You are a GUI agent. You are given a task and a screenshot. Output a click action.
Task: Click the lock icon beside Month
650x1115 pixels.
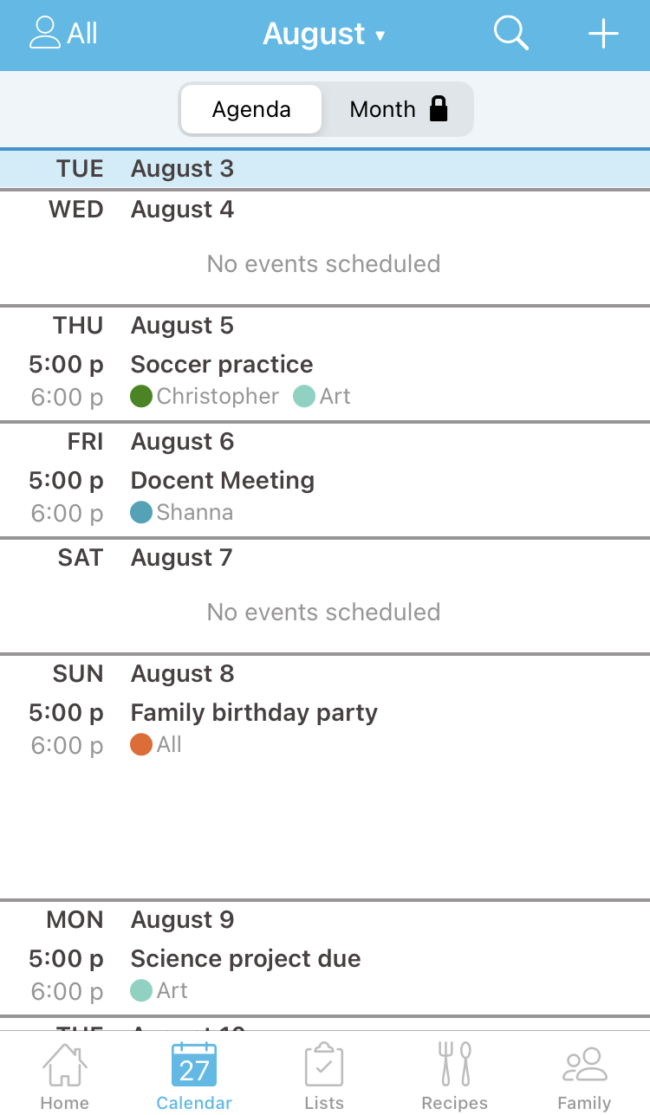tap(438, 110)
